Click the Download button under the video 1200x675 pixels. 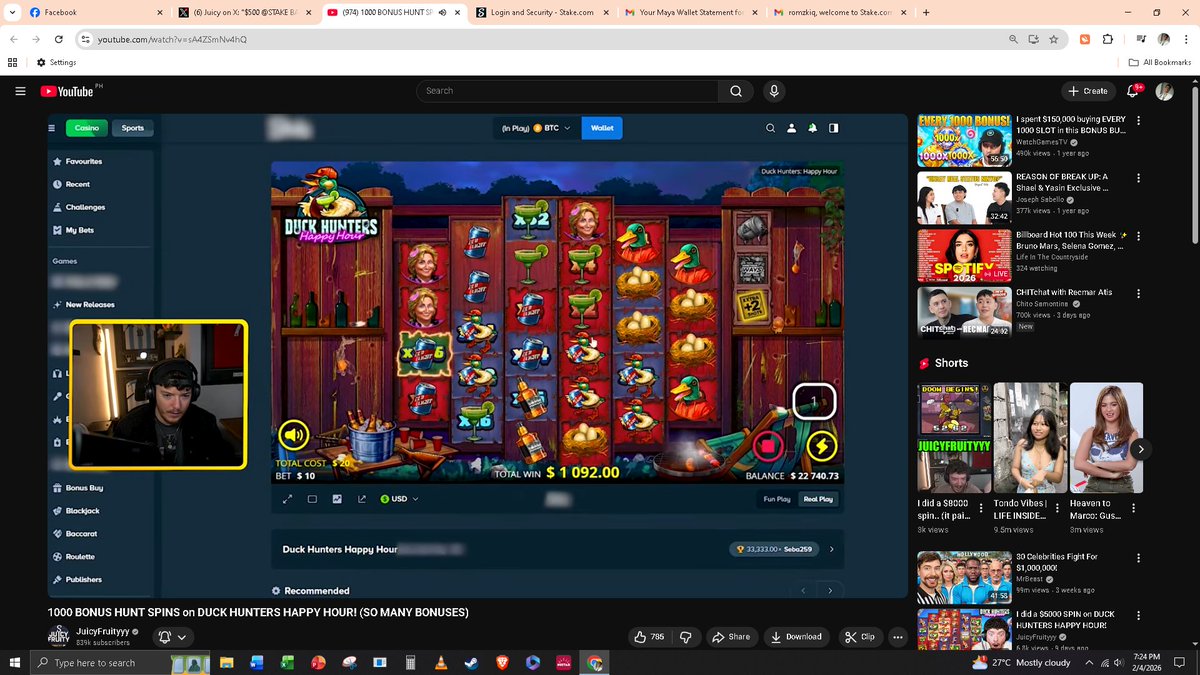tap(796, 637)
